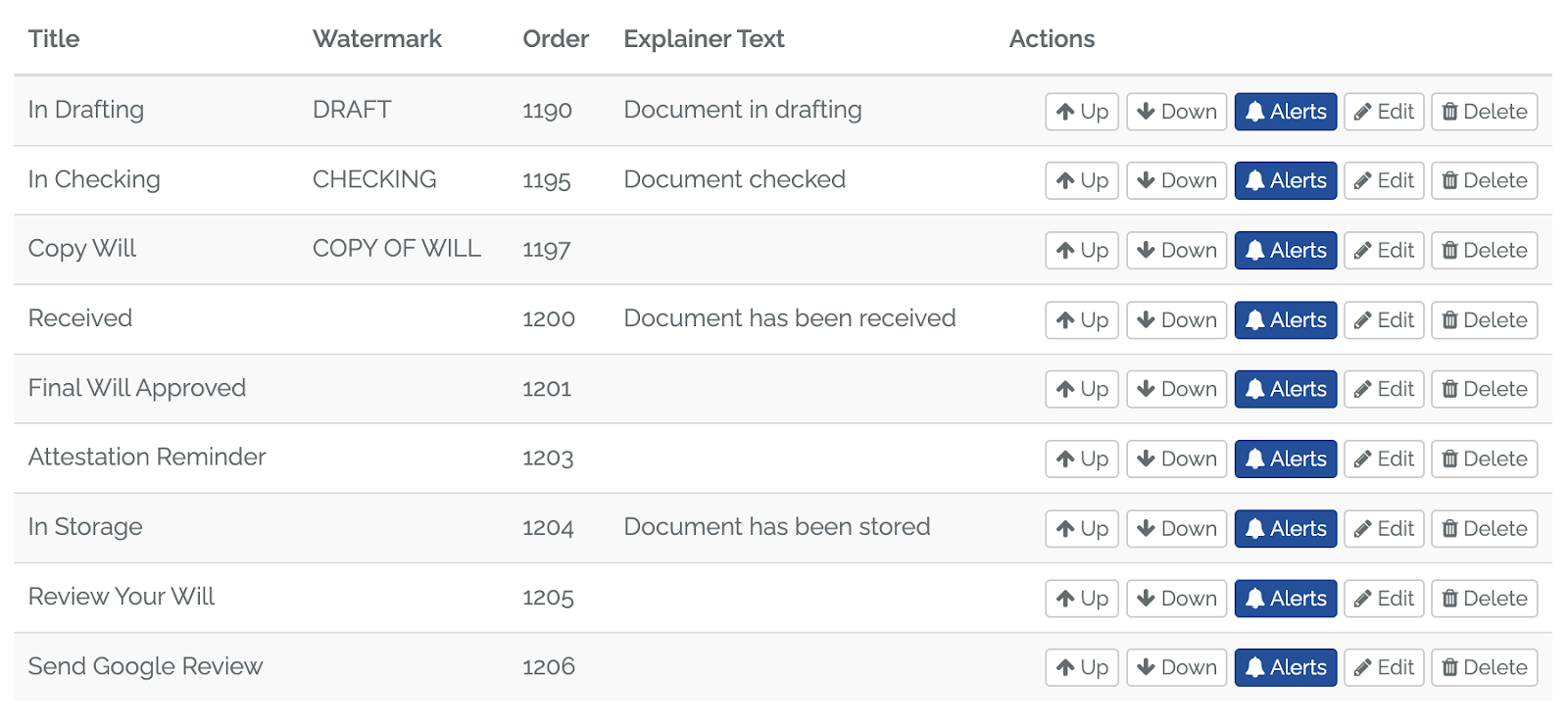Delete the Final Will Approved row
1568x726 pixels.
click(1484, 389)
